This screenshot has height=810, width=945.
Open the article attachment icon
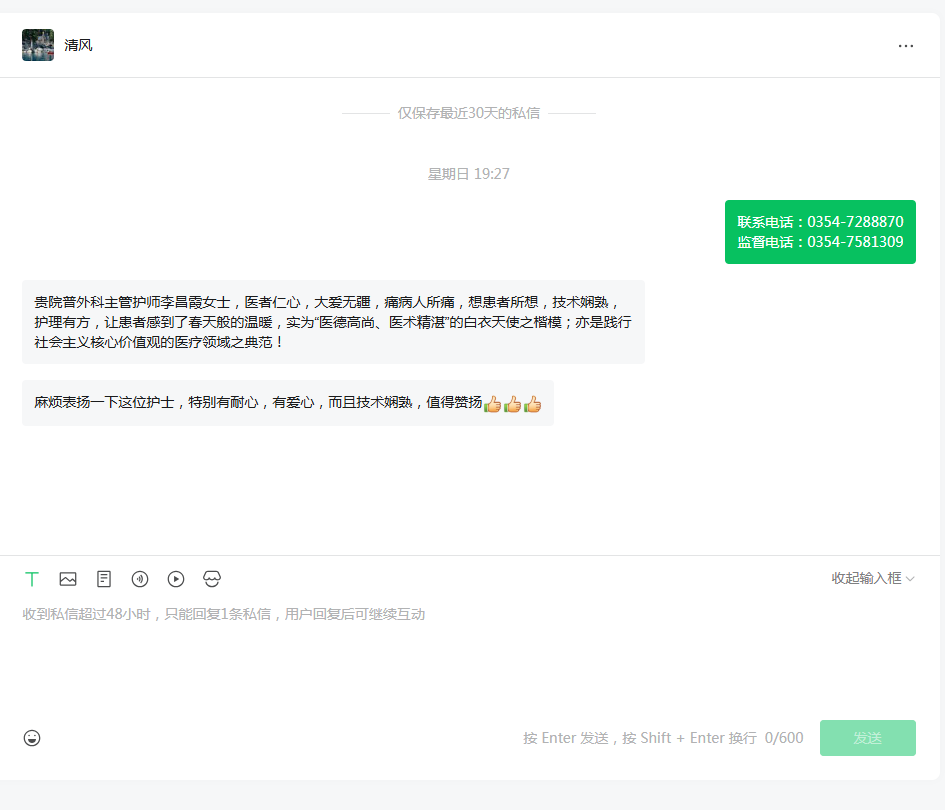(104, 579)
